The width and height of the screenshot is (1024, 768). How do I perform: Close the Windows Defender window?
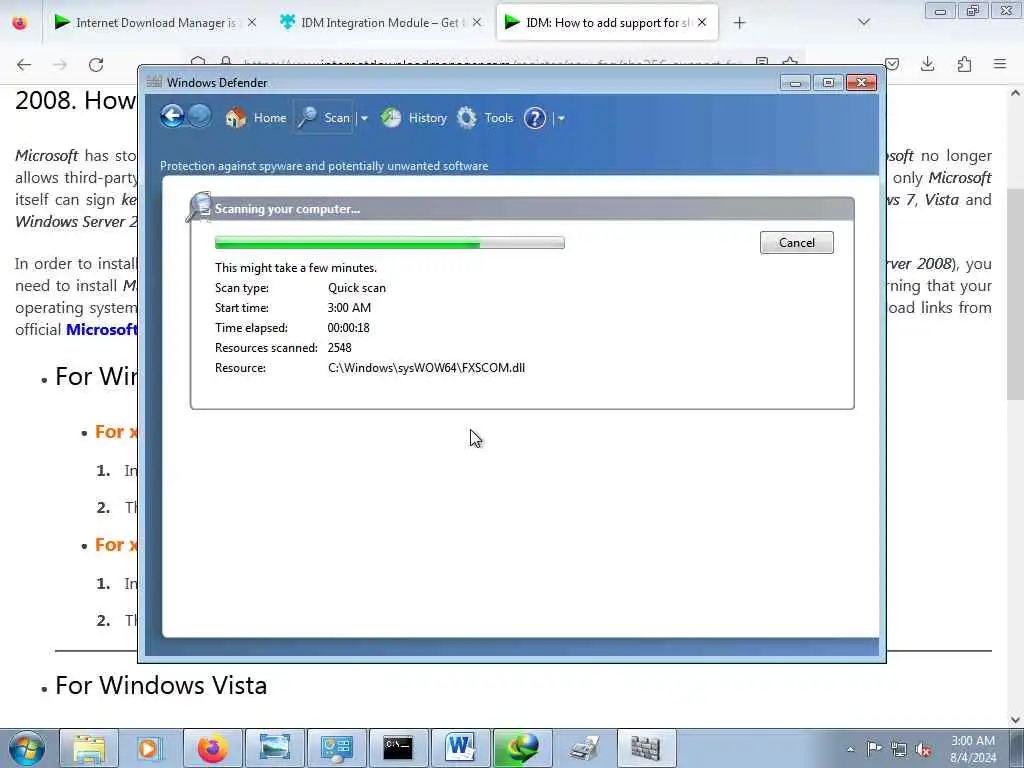pyautogui.click(x=861, y=82)
